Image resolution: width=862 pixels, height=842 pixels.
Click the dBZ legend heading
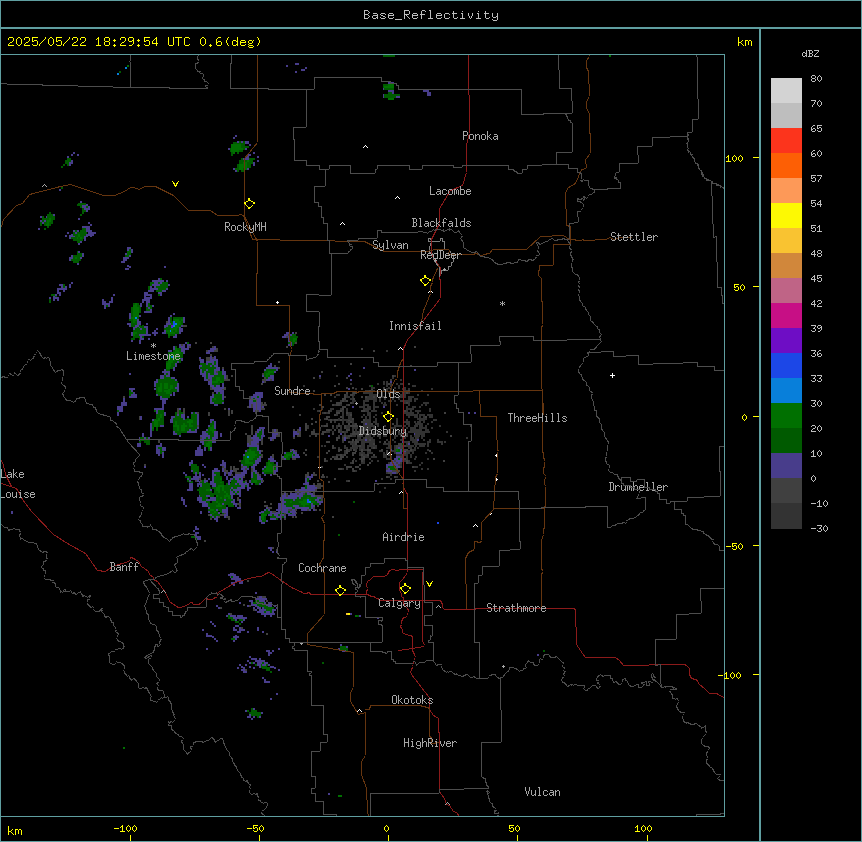[810, 53]
